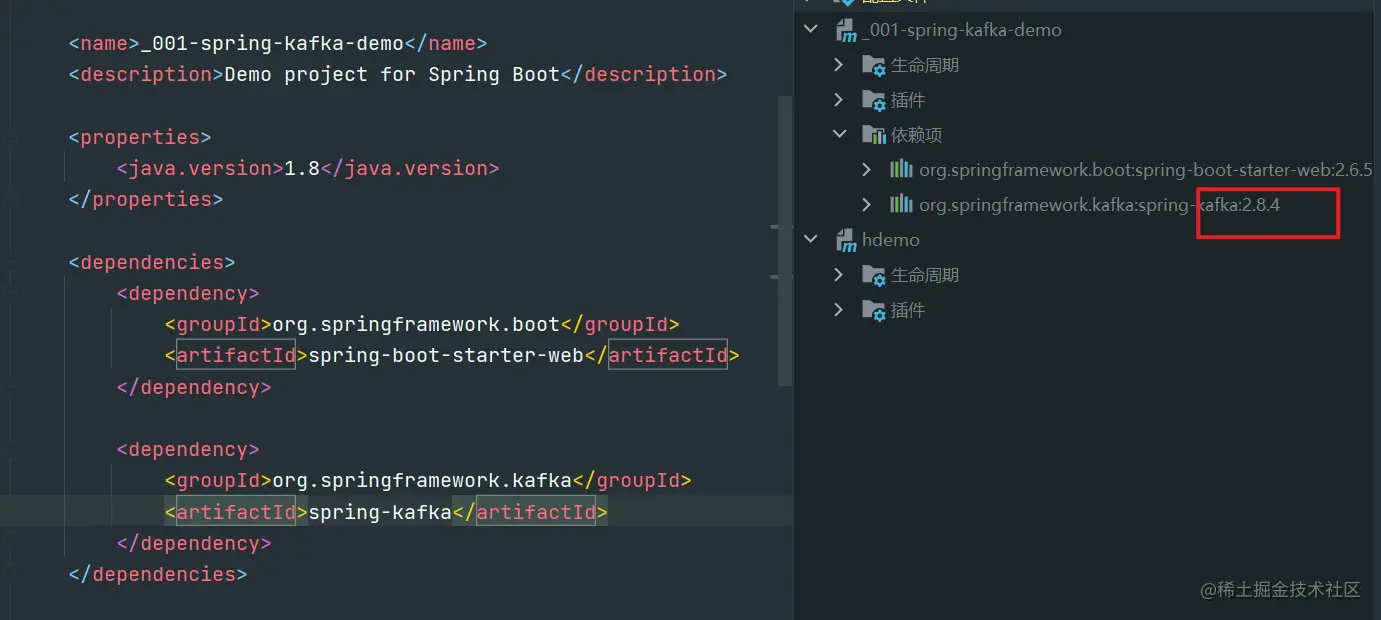Click the org.springframework.kafka groupId value in editor
This screenshot has width=1381, height=620.
coord(422,480)
